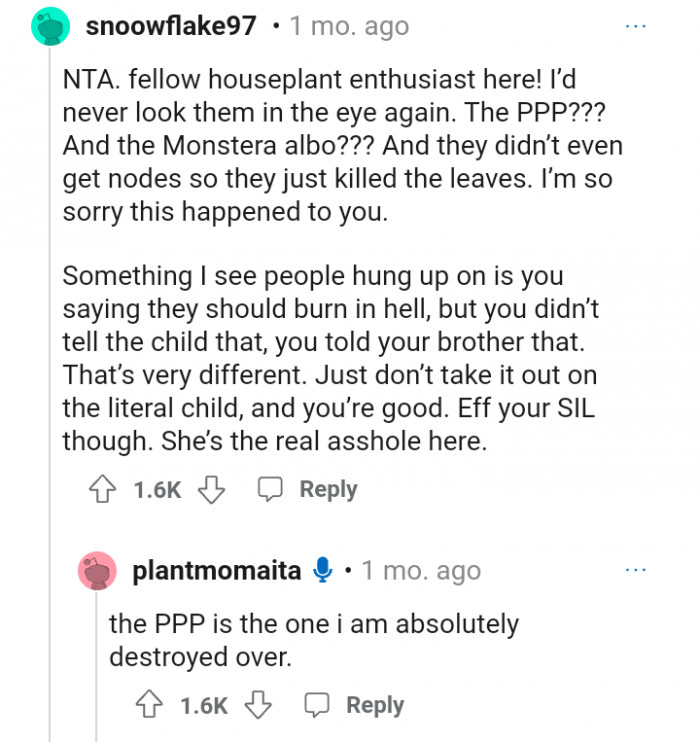Downvote plantmomaita's reply
The width and height of the screenshot is (700, 742).
click(x=259, y=706)
